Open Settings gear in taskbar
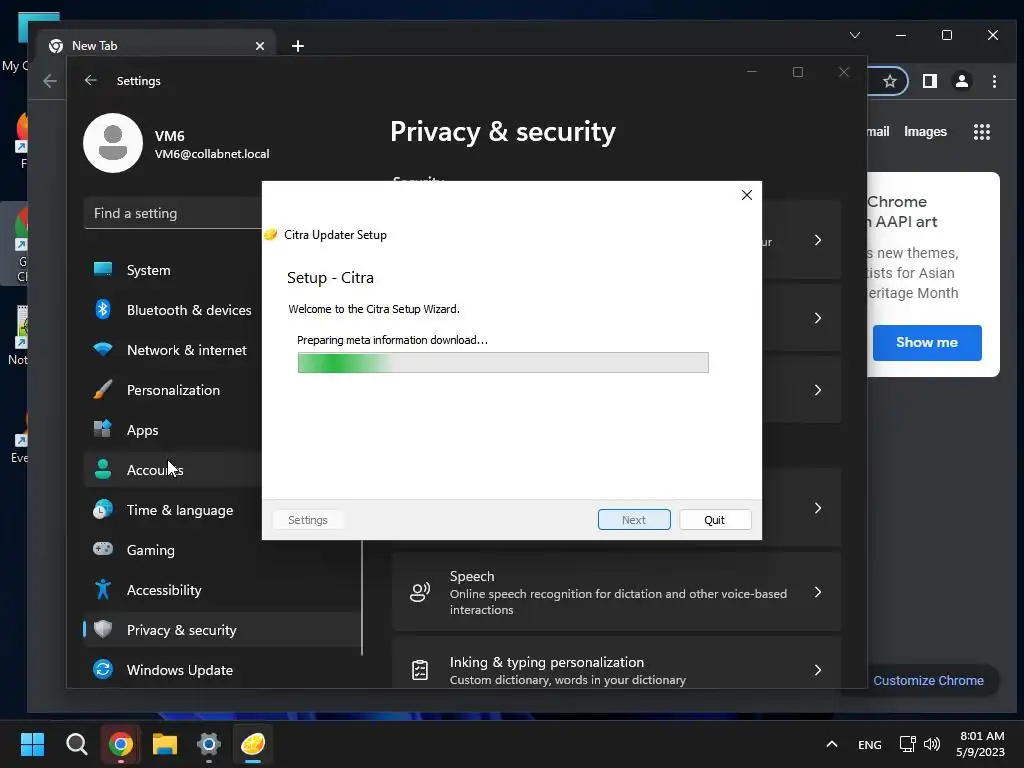 pyautogui.click(x=209, y=744)
